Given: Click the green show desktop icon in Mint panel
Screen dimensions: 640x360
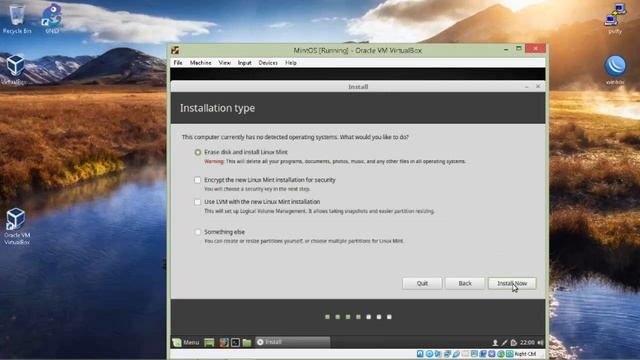Looking at the screenshot, I should (209, 342).
